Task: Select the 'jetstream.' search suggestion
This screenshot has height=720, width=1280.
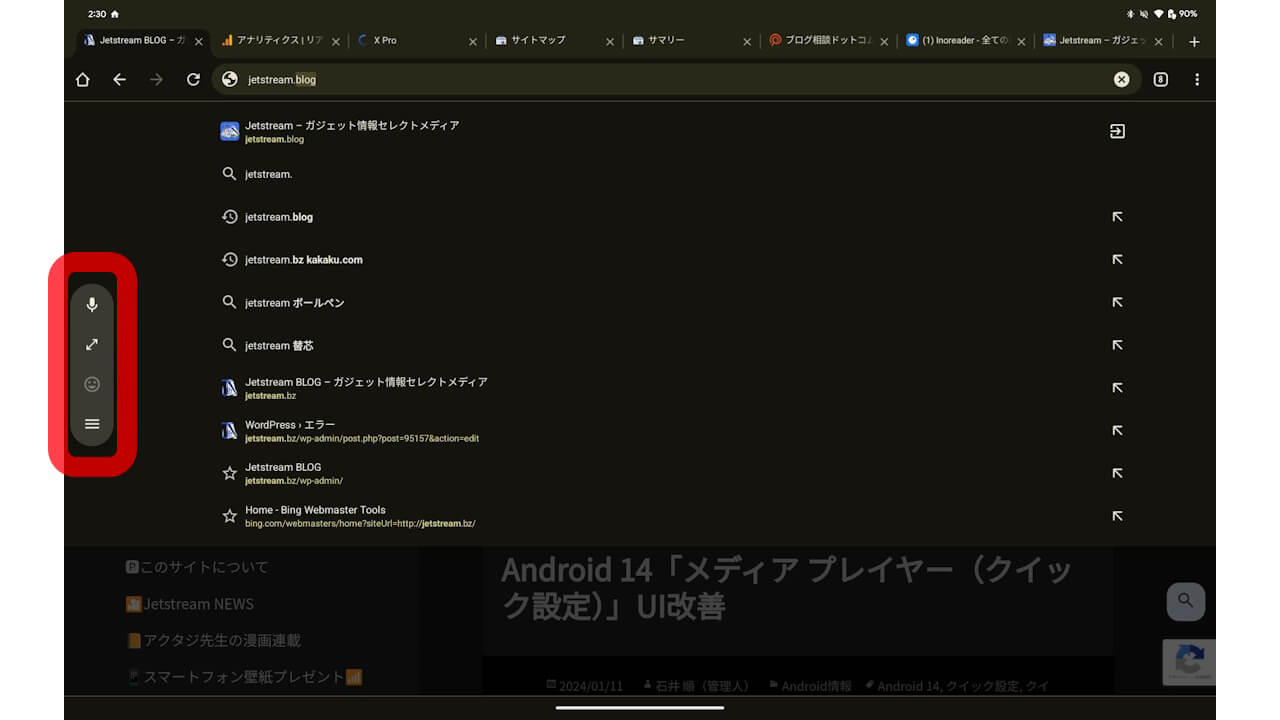Action: click(676, 174)
